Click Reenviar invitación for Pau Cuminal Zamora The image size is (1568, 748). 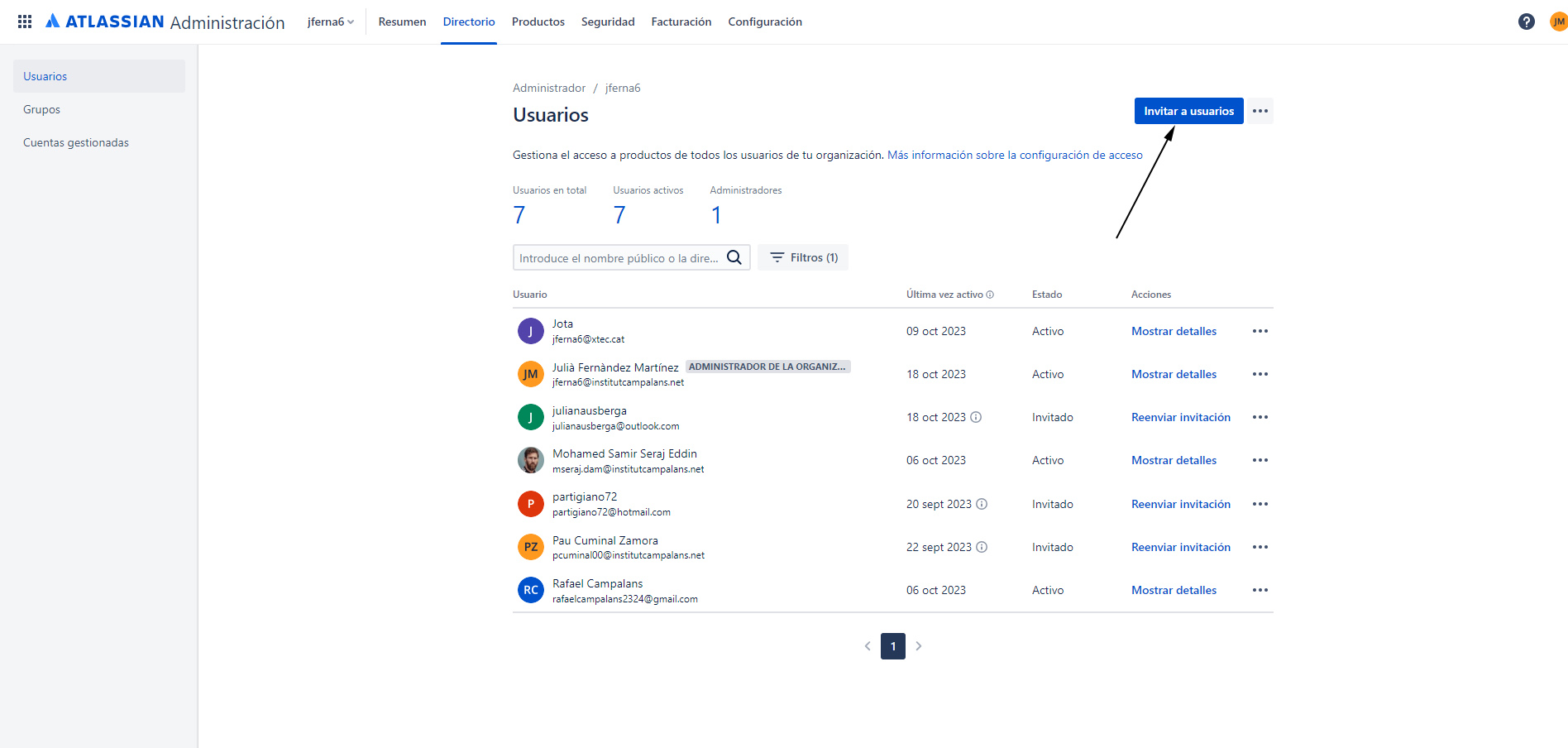tap(1181, 547)
